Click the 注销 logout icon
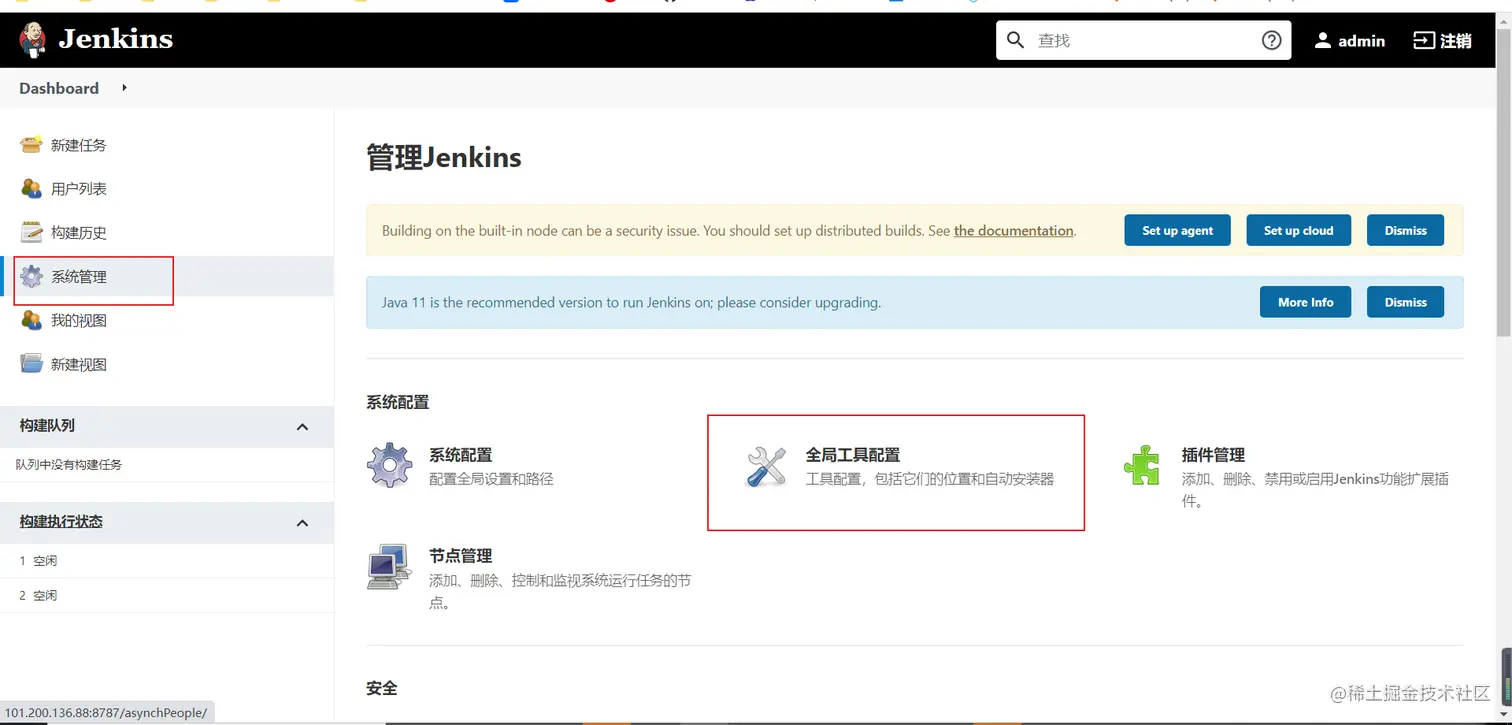The width and height of the screenshot is (1512, 725). (1423, 40)
